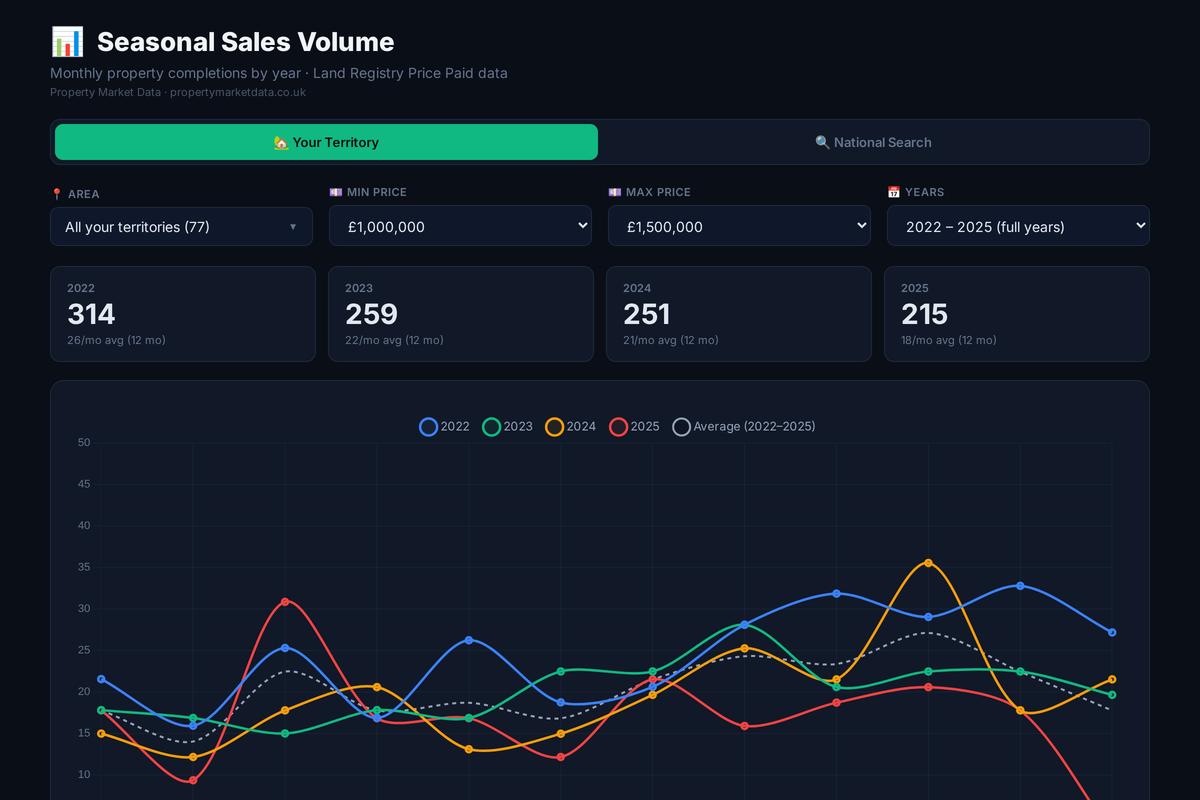Expand the Min Price dropdown
Viewport: 1200px width, 800px height.
point(460,226)
